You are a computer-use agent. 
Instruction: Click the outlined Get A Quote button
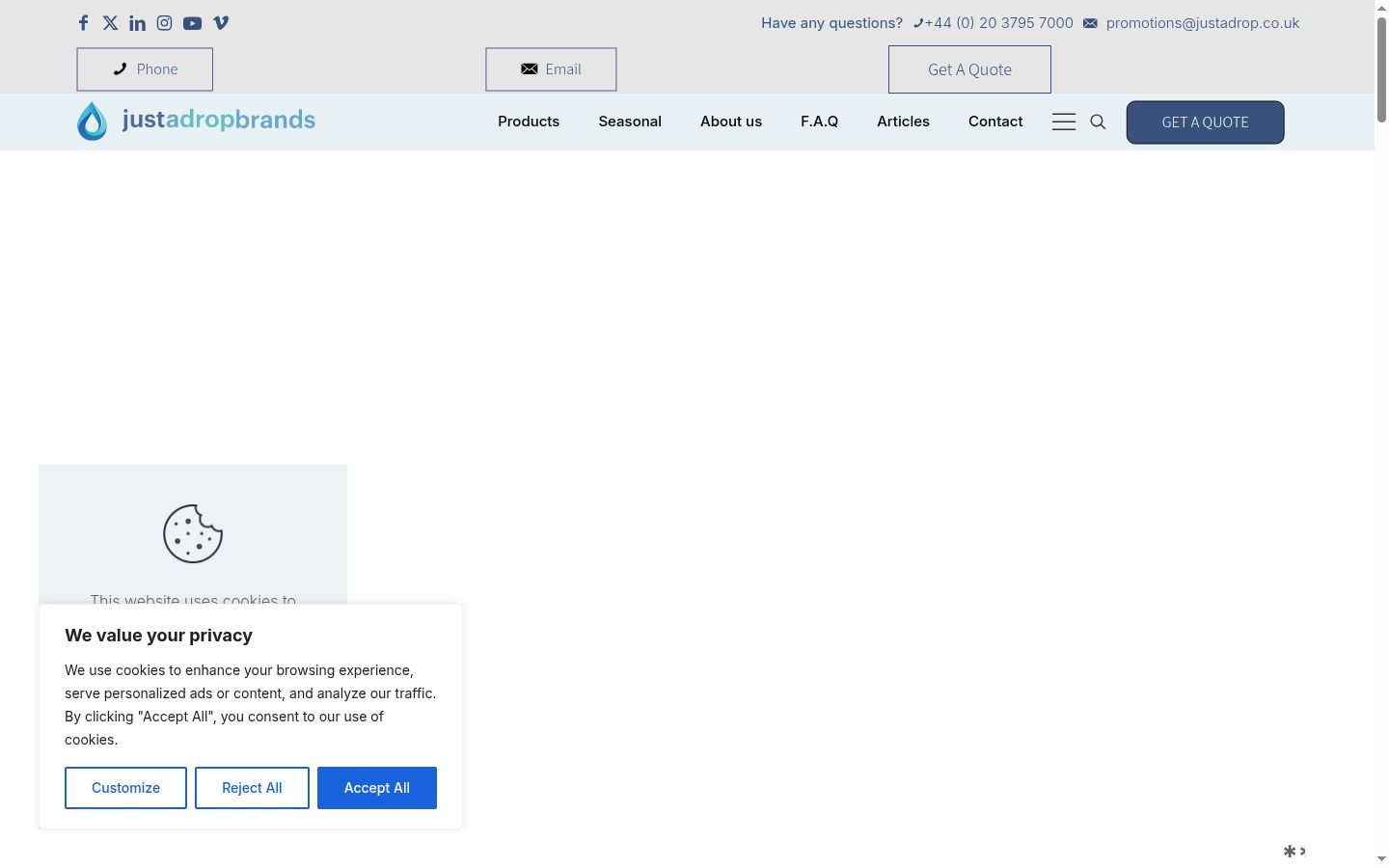pos(969,69)
